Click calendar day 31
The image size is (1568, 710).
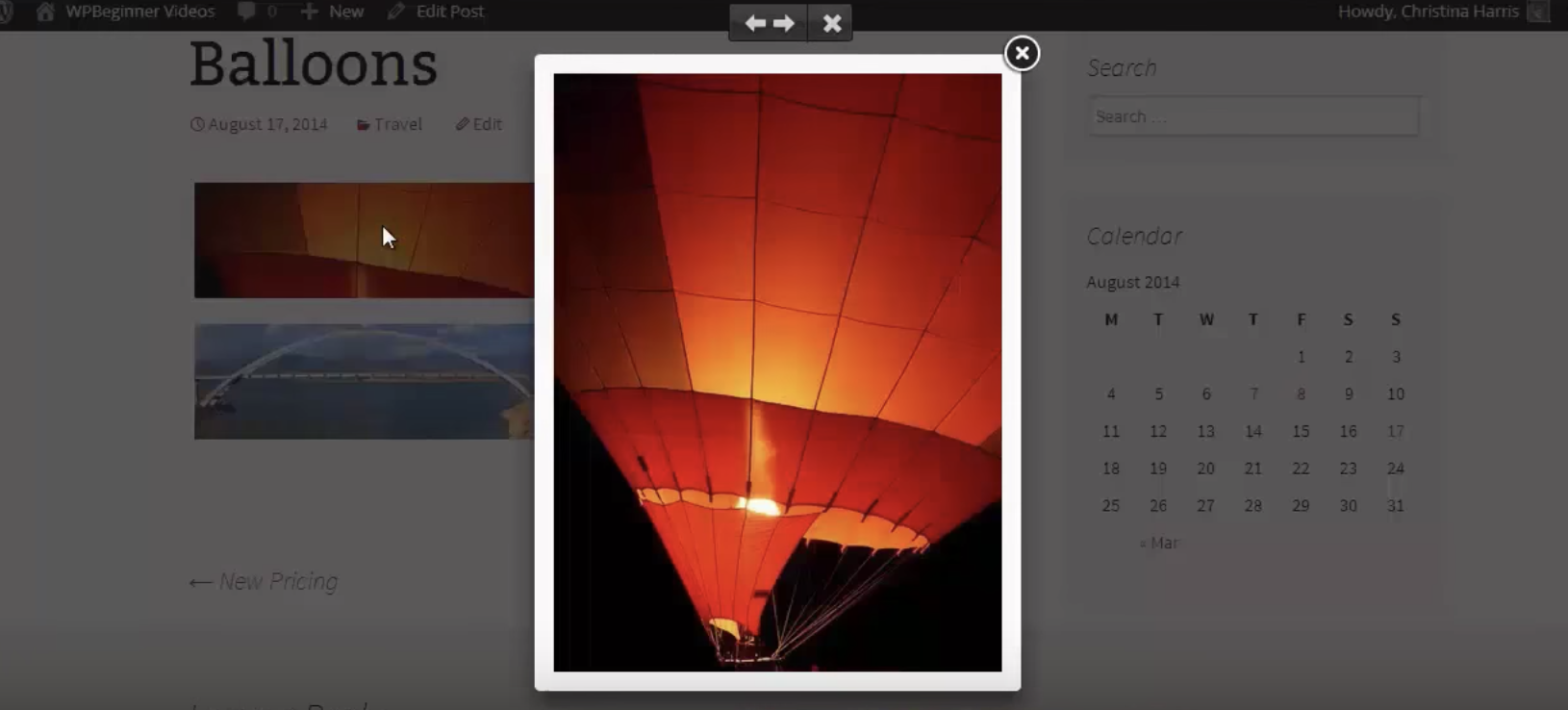pyautogui.click(x=1396, y=505)
